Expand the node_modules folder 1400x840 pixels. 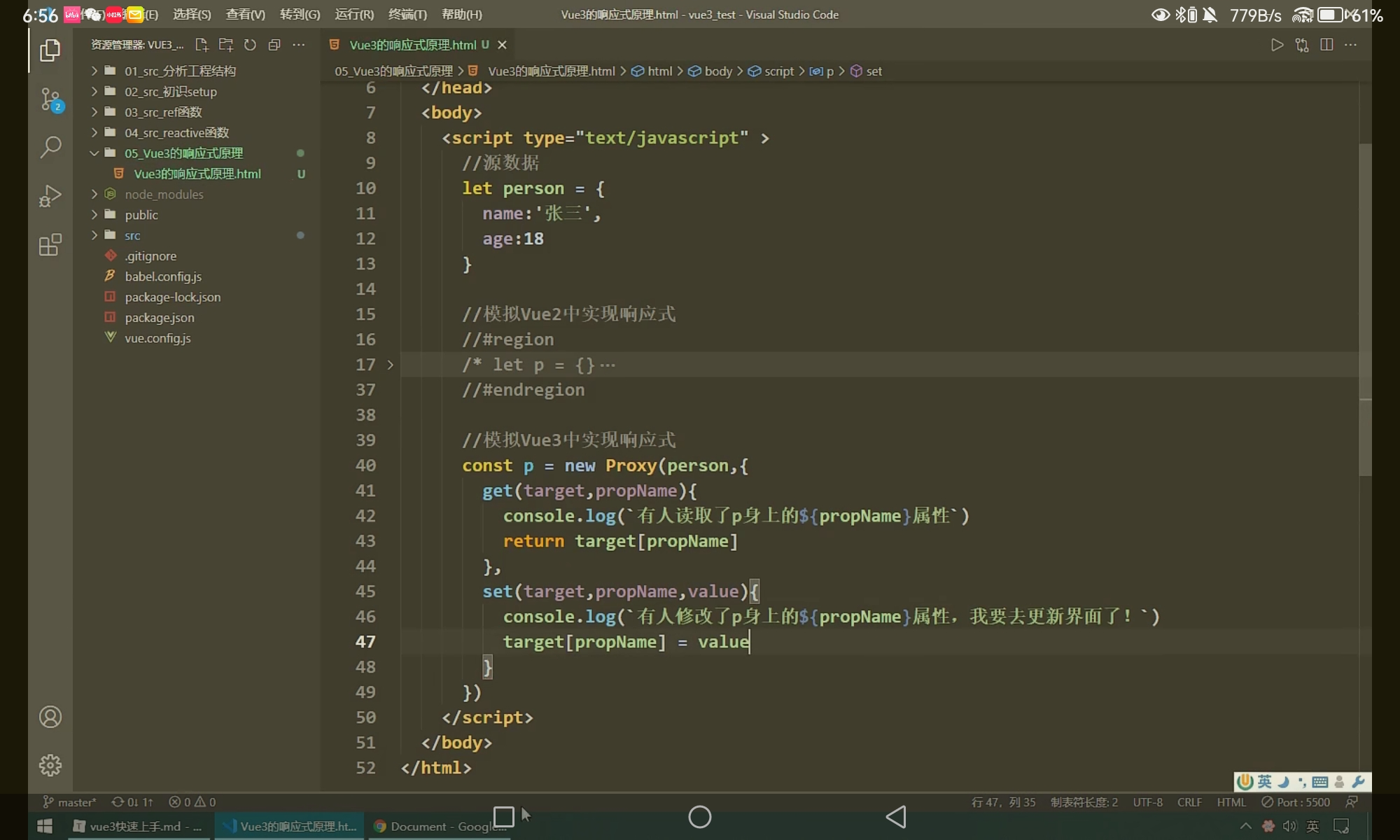point(164,194)
